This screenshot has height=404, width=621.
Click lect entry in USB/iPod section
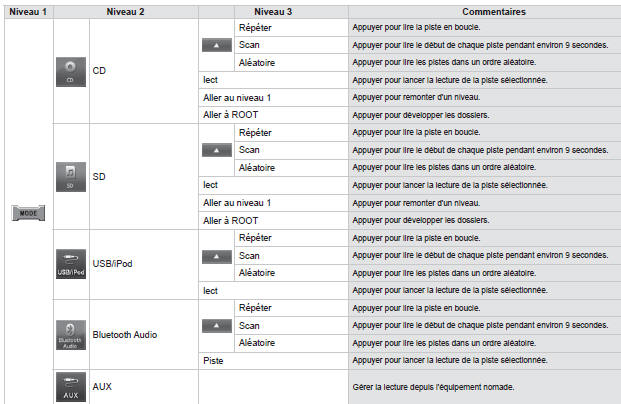[x=210, y=291]
